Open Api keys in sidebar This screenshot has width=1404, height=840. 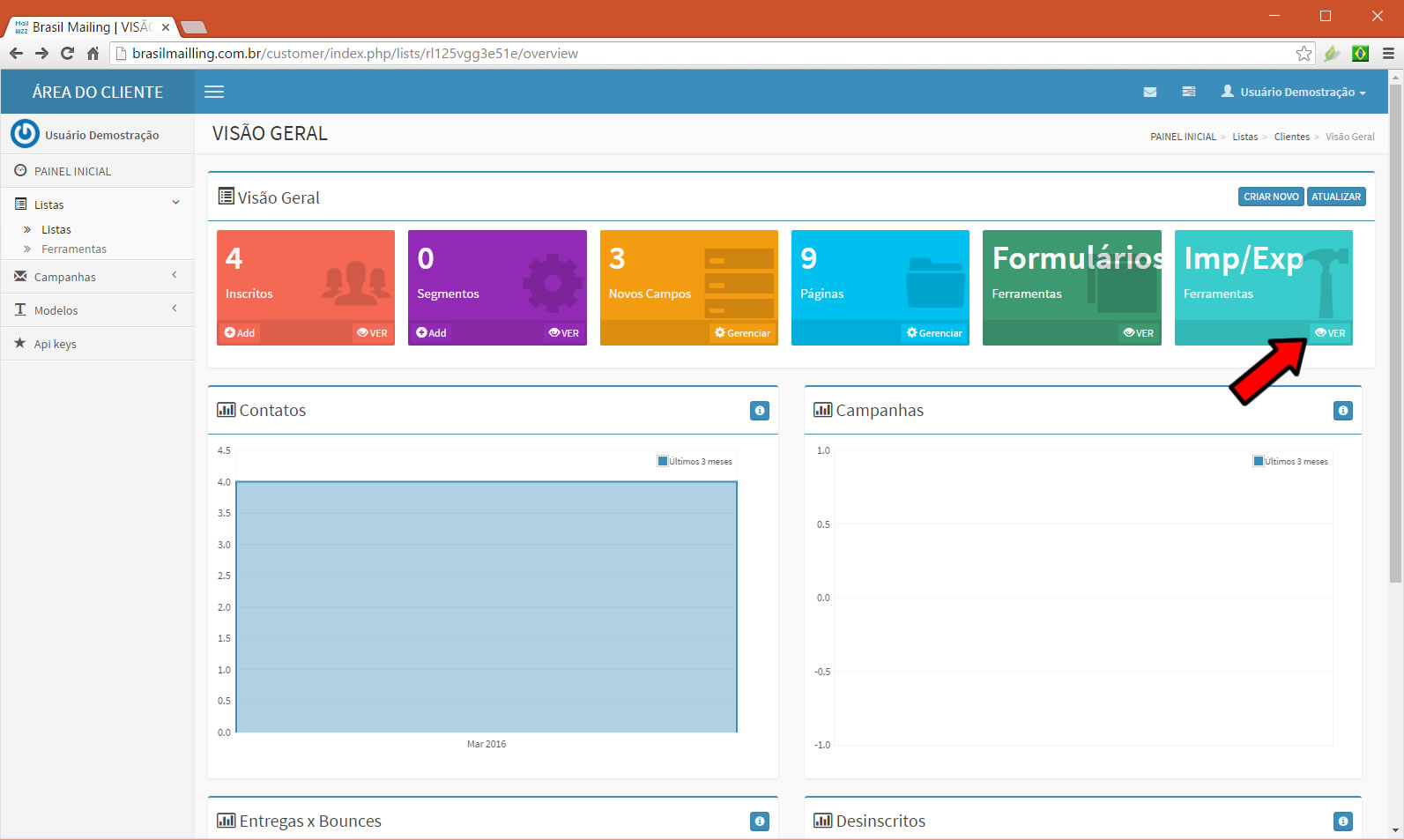point(98,344)
